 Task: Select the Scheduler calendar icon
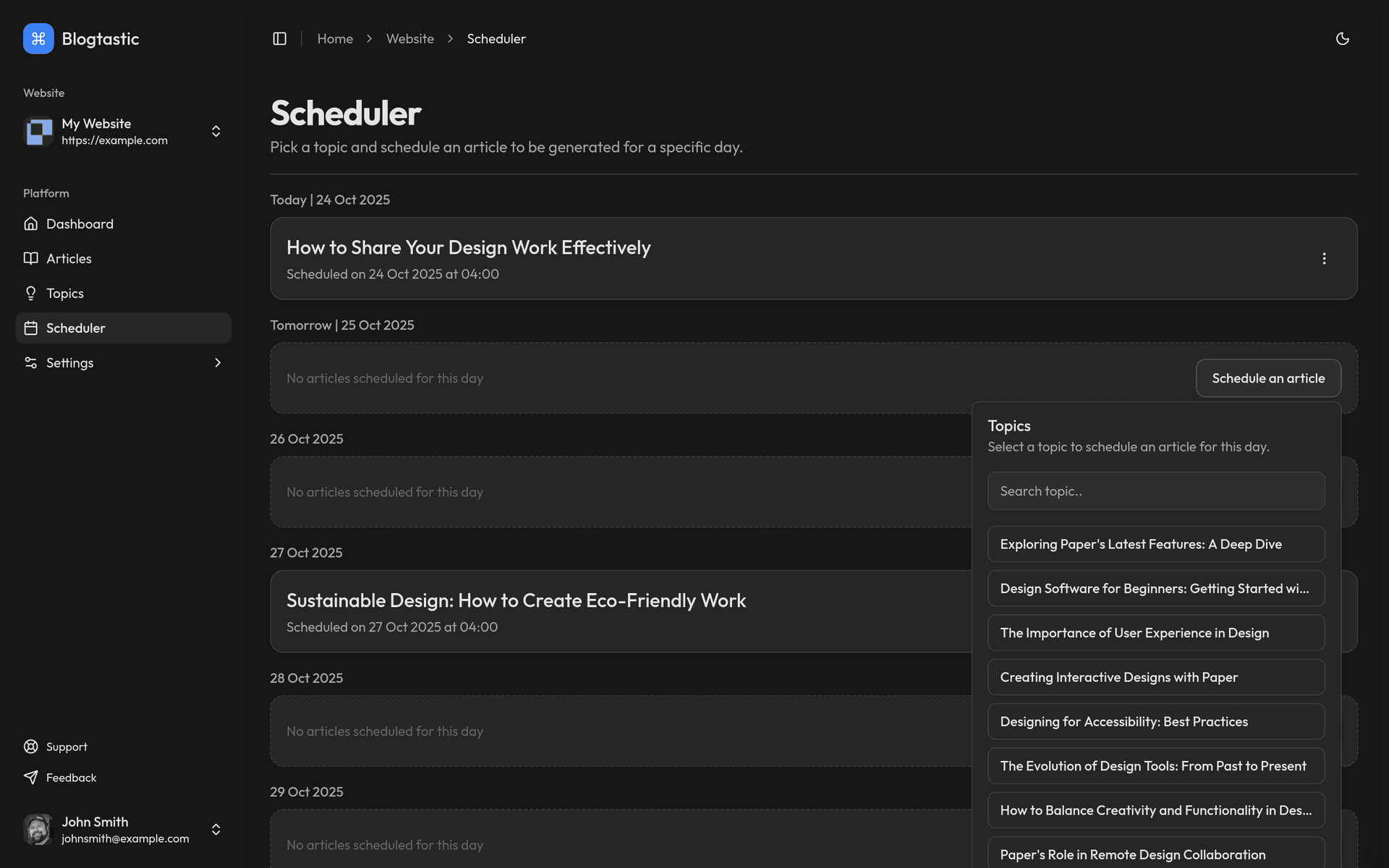31,328
